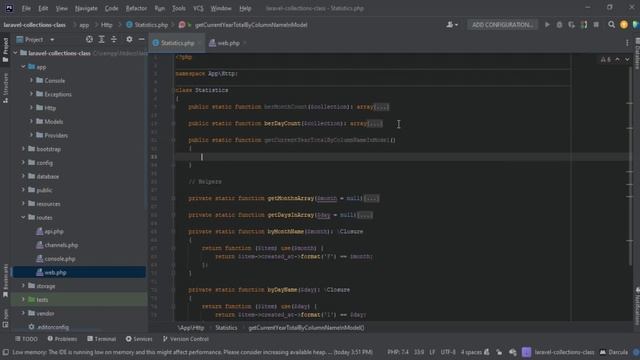640x360 pixels.
Task: Expand the storage folder
Action: 23,286
